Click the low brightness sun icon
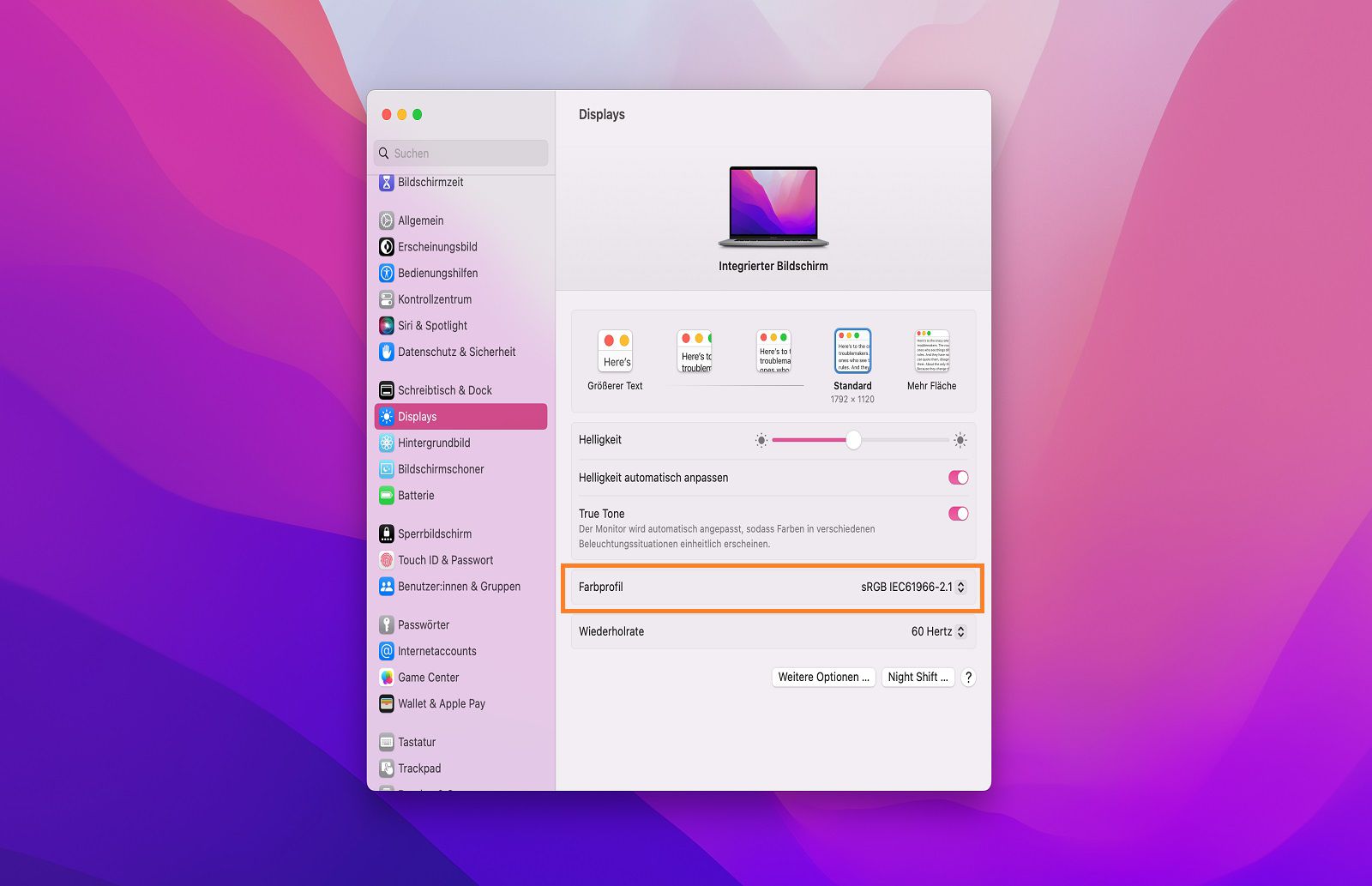 pyautogui.click(x=761, y=441)
